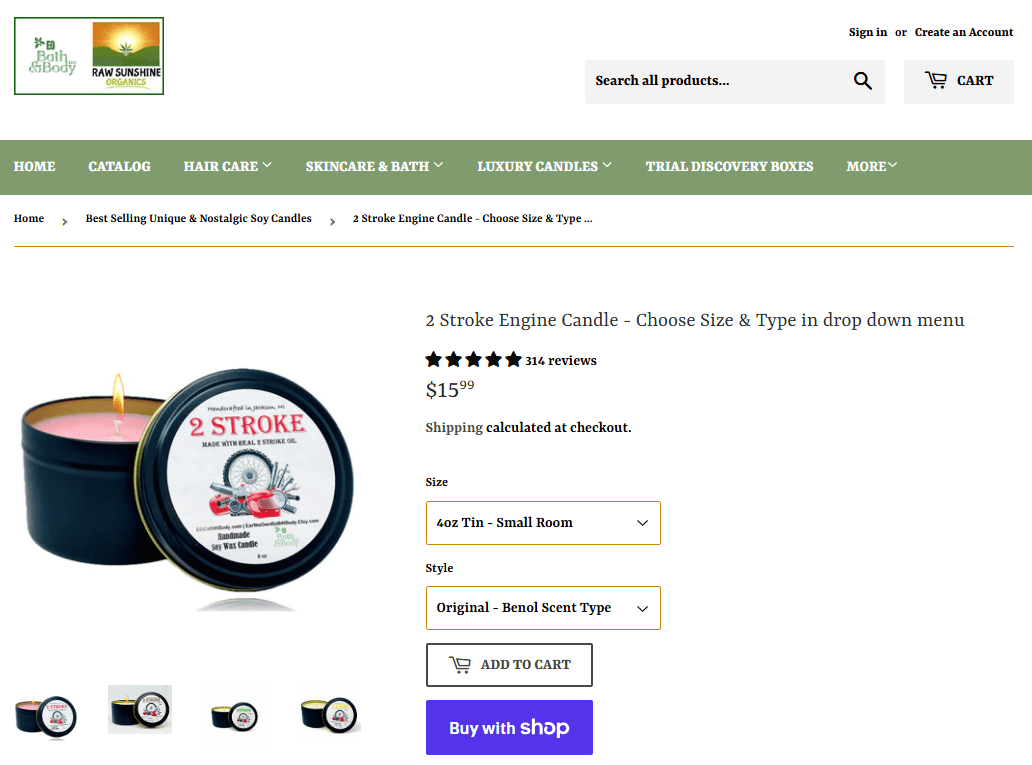Image resolution: width=1032 pixels, height=765 pixels.
Task: Open the 314 reviews link
Action: tap(561, 361)
